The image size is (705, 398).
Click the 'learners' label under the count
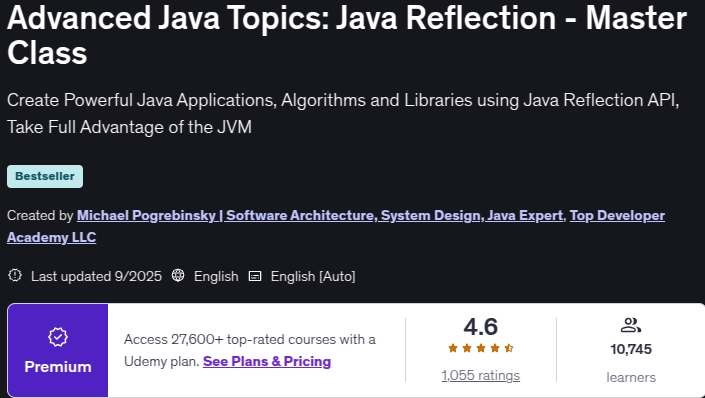[x=631, y=377]
